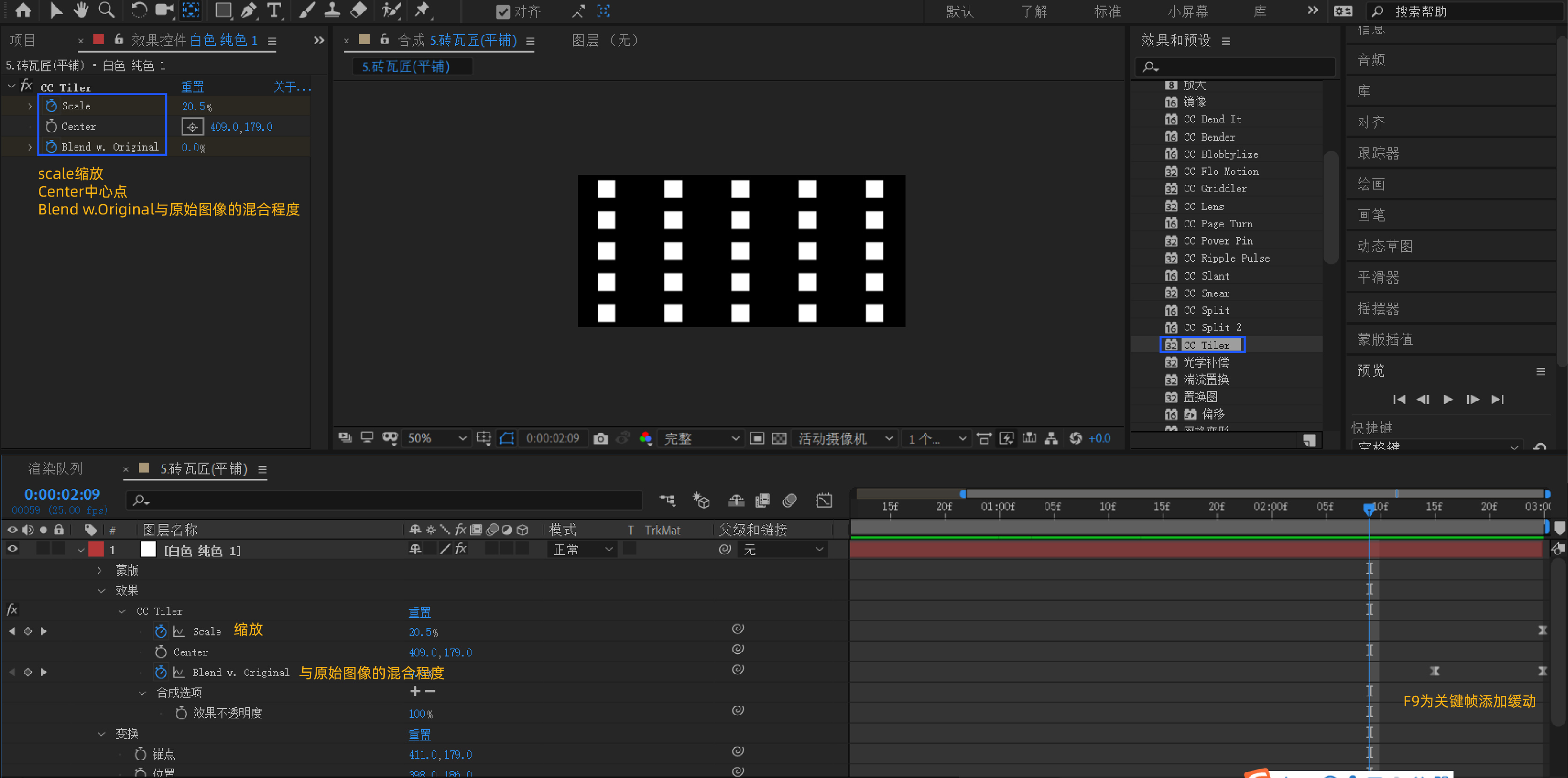Collapse the 合成选项 group
1568x778 pixels.
tap(143, 693)
